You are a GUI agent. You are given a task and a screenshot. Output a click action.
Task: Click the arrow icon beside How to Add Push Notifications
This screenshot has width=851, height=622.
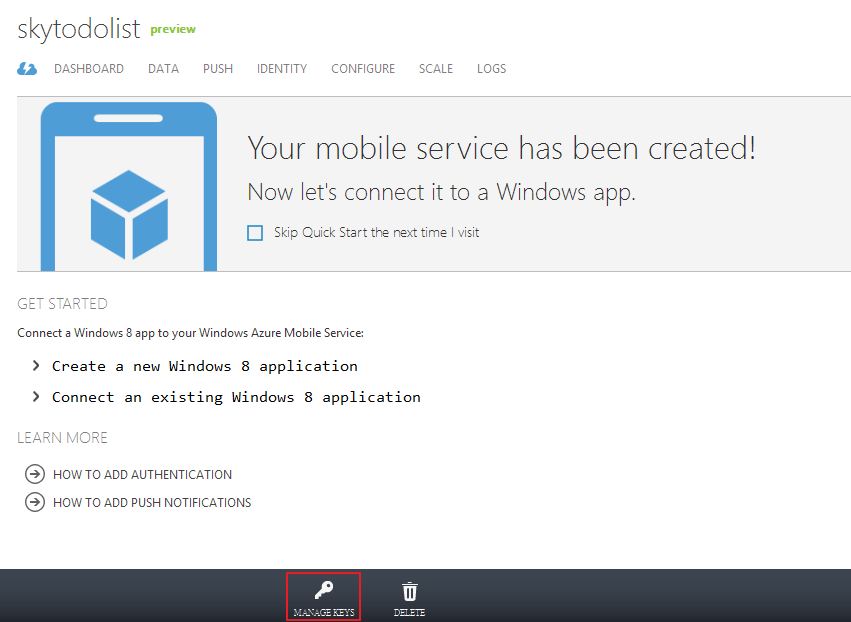(x=35, y=502)
